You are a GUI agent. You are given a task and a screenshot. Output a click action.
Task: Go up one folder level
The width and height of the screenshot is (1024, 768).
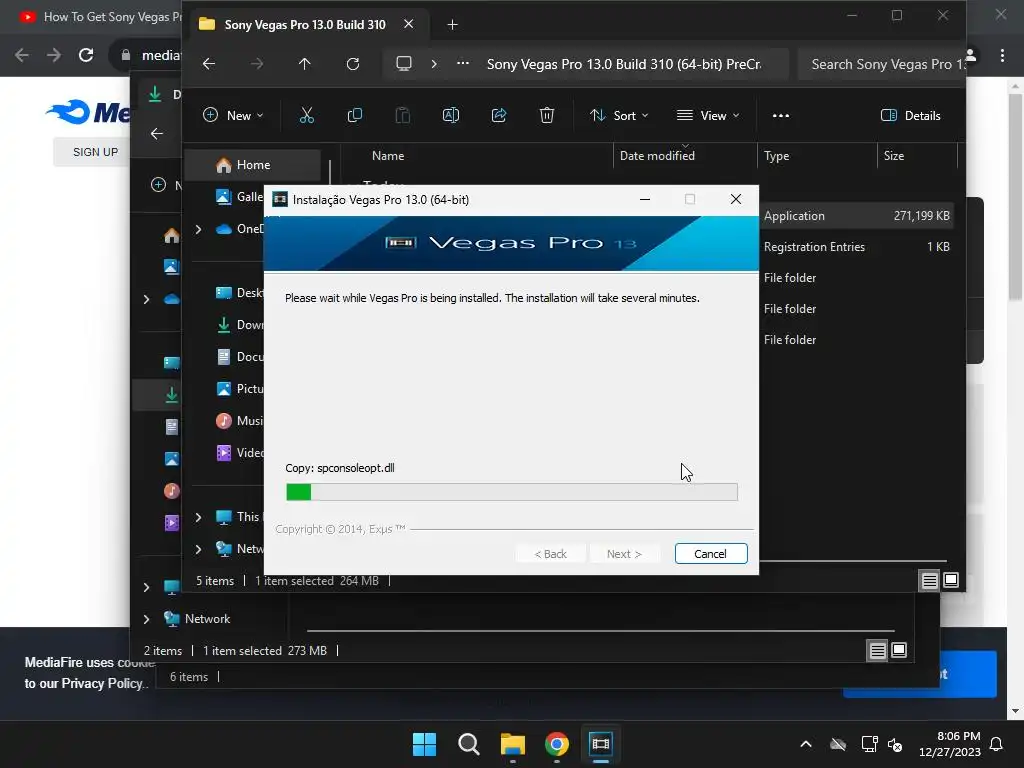(x=304, y=64)
